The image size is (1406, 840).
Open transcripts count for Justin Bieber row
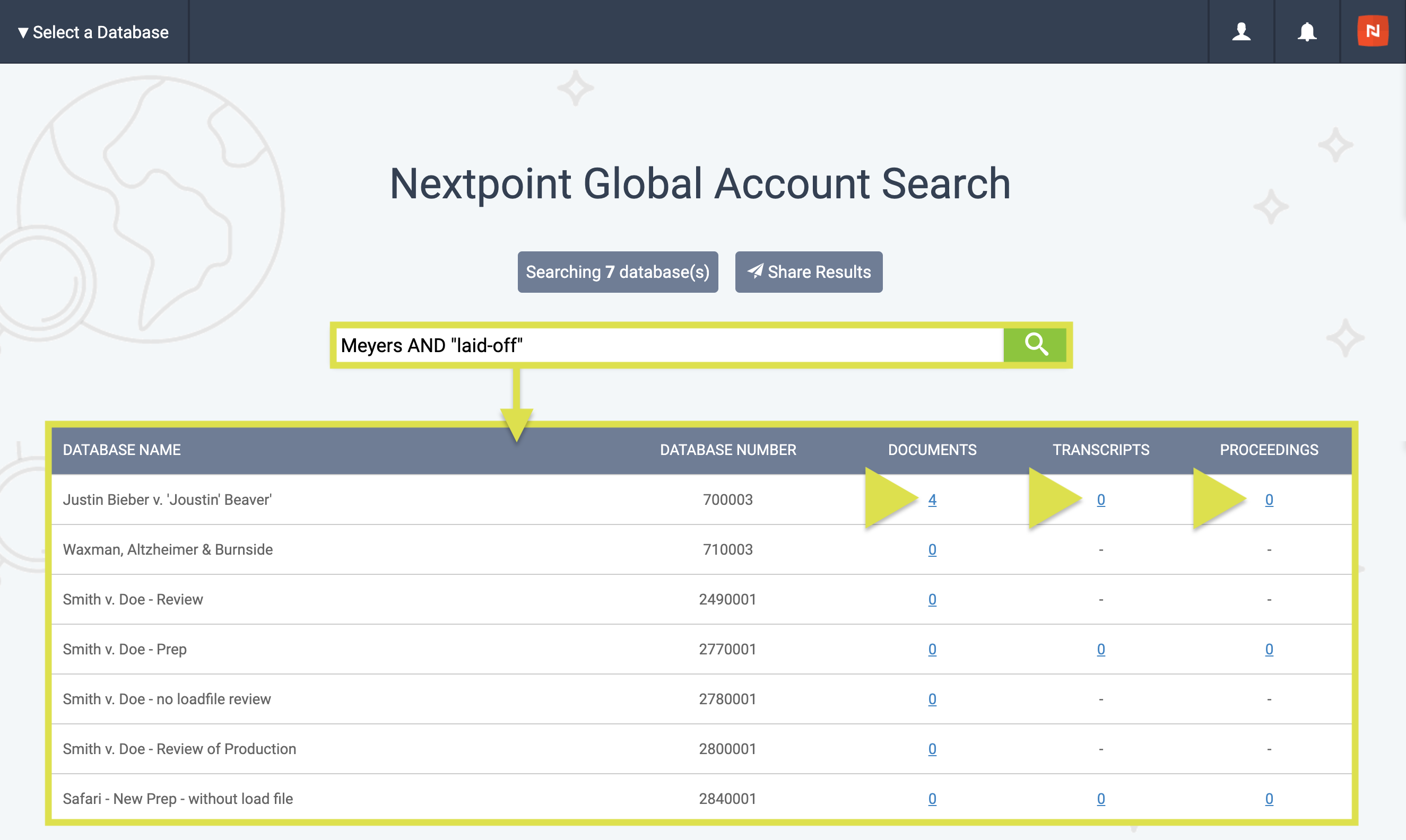1101,500
